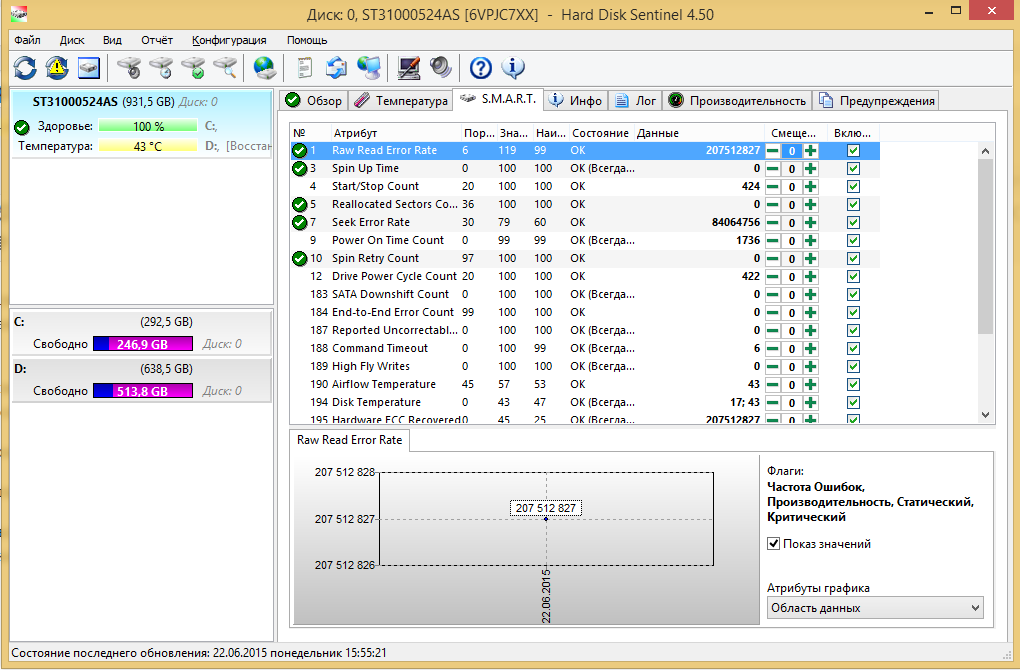1020x670 pixels.
Task: Click the disk with green checkmark icon
Action: tap(193, 68)
